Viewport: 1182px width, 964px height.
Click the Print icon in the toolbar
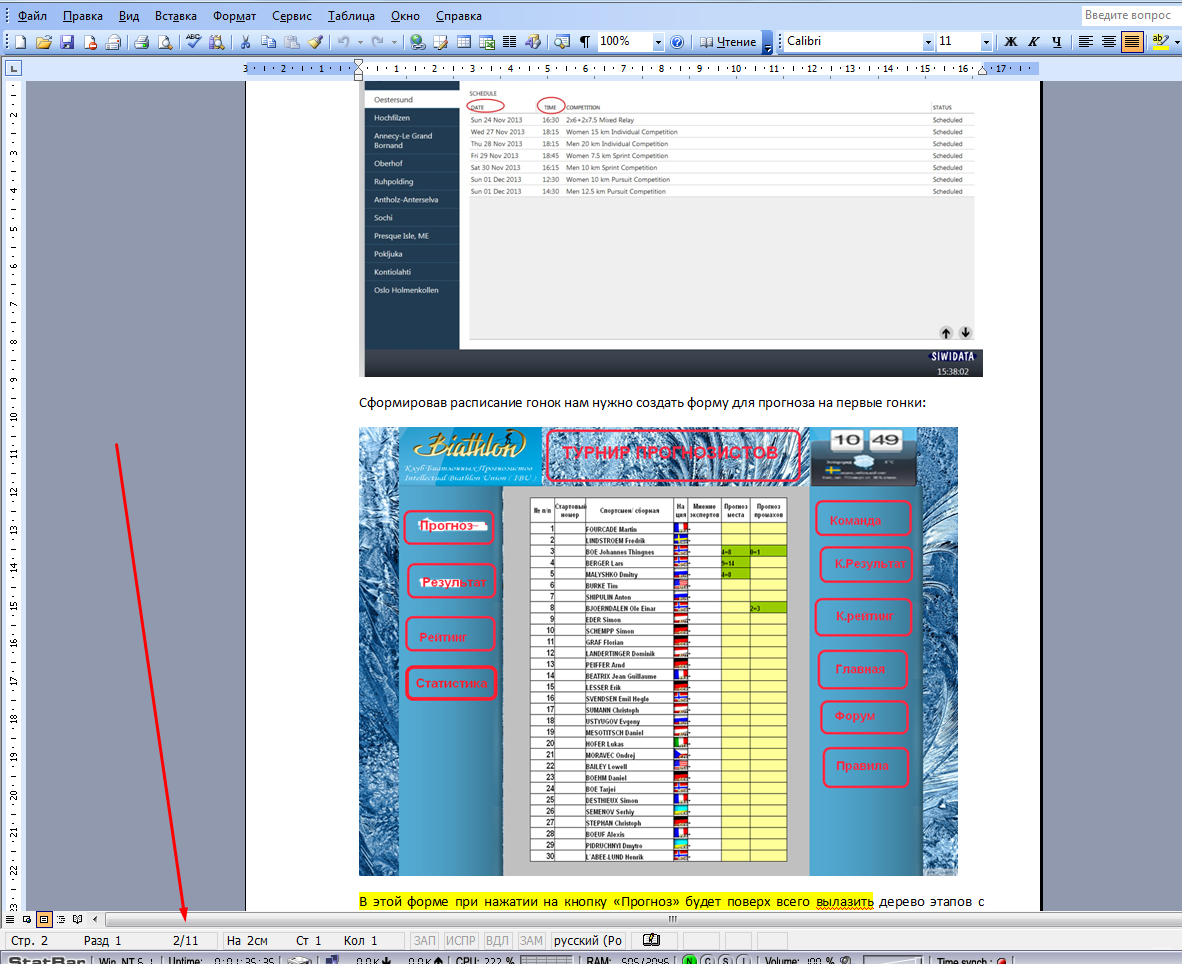click(x=141, y=42)
